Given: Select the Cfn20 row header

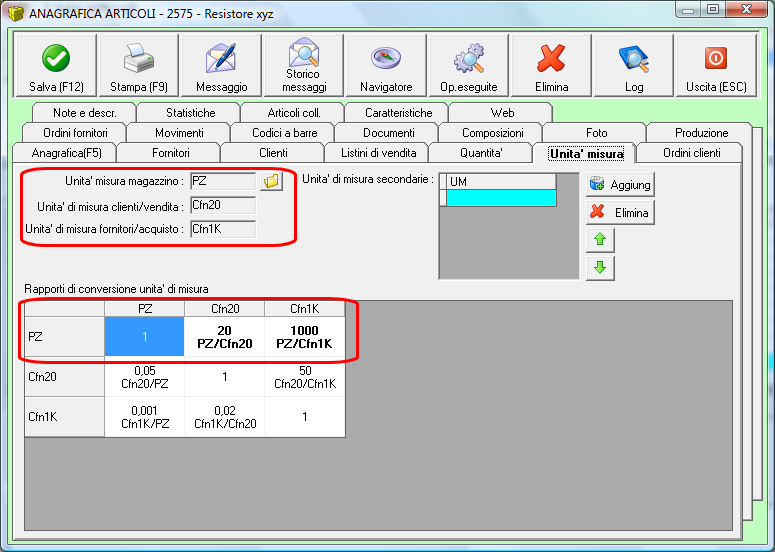Looking at the screenshot, I should pyautogui.click(x=64, y=377).
